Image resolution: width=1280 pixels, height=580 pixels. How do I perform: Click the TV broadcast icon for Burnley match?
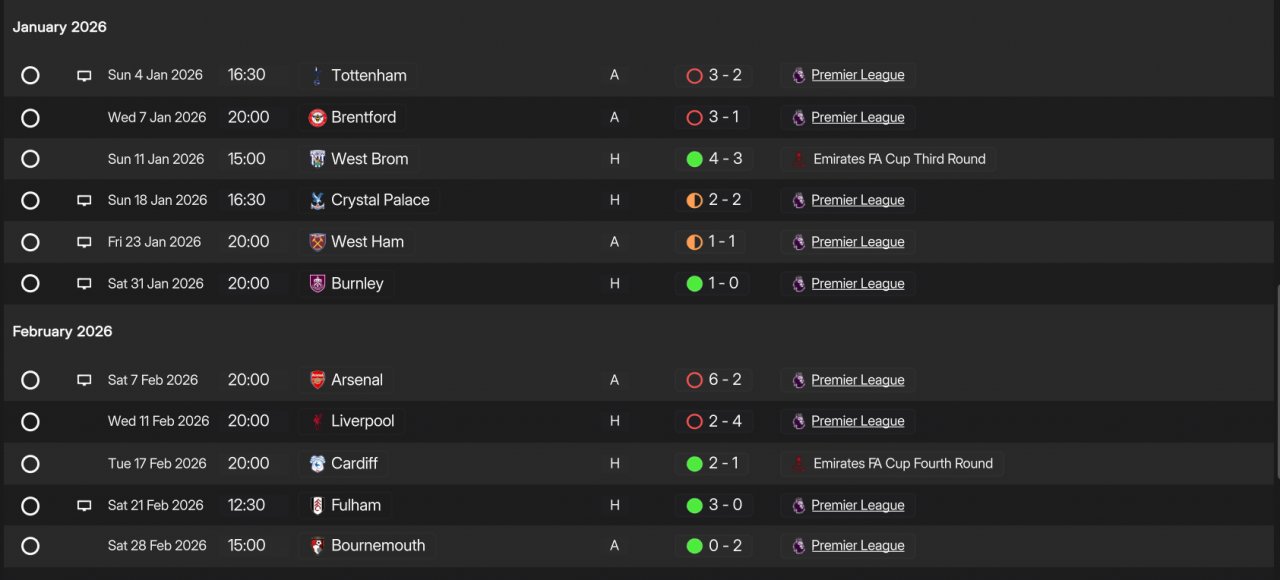click(x=84, y=284)
